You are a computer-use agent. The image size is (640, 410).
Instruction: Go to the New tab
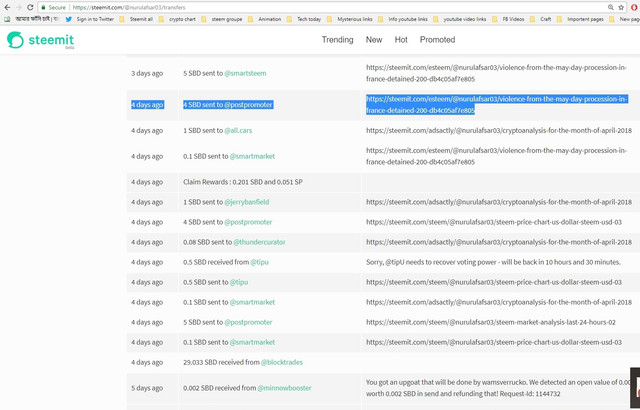click(374, 40)
